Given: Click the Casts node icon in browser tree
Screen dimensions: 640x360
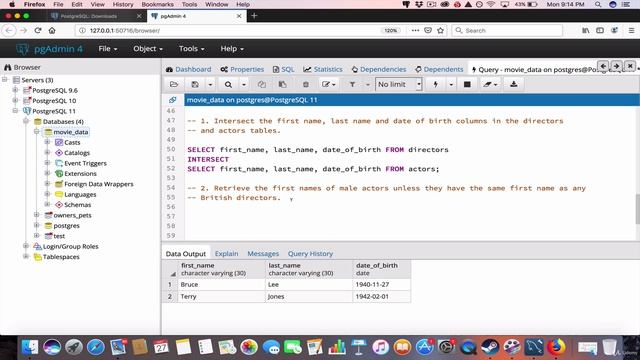Looking at the screenshot, I should (x=59, y=142).
